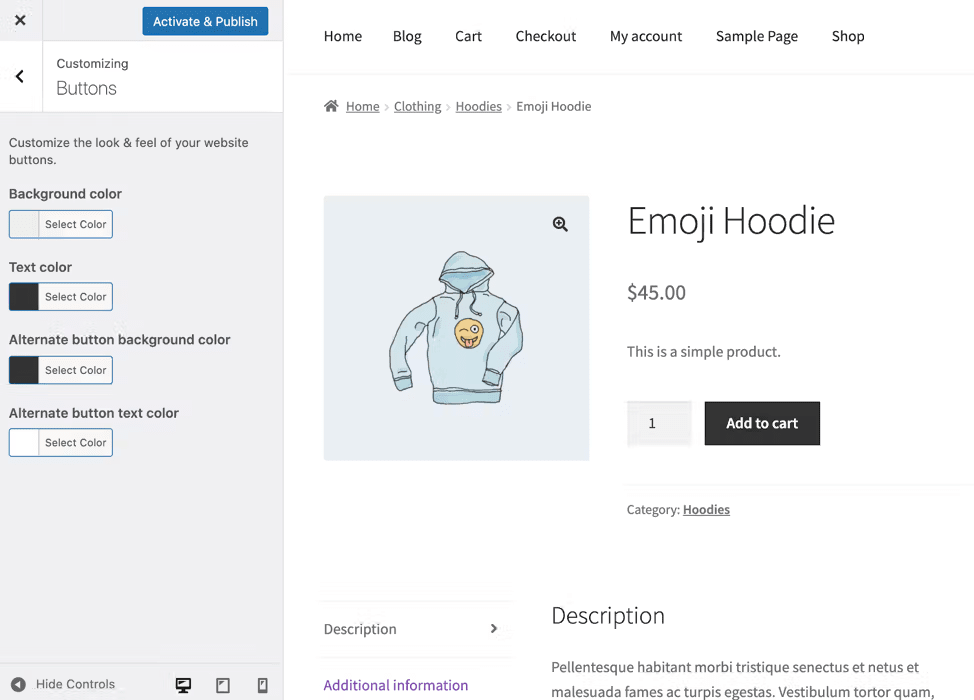This screenshot has width=974, height=700.
Task: Switch to the Additional information tab
Action: (395, 685)
